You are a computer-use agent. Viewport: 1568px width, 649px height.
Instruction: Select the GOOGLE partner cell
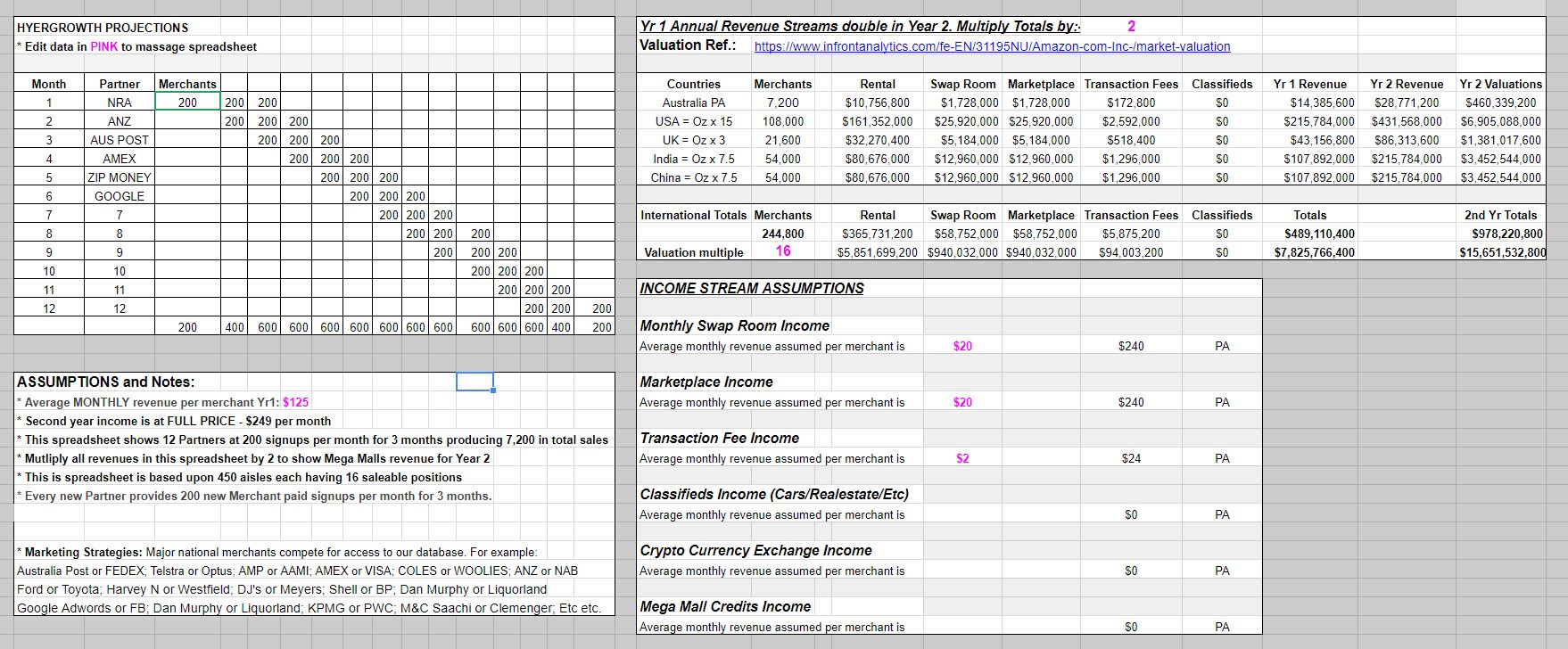(x=120, y=196)
